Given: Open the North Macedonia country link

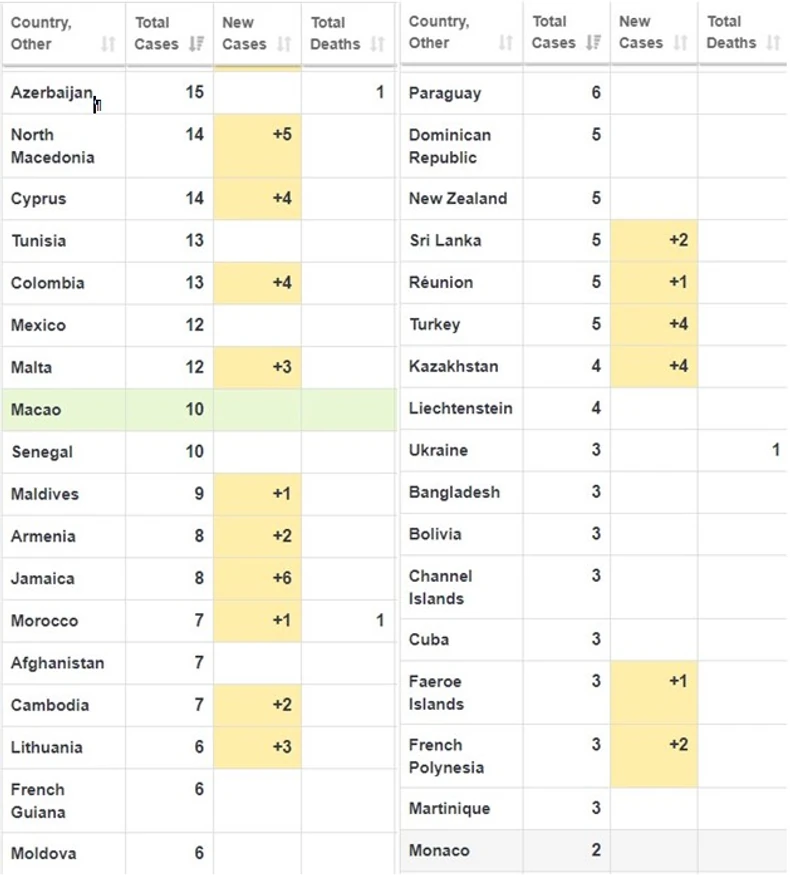Looking at the screenshot, I should (52, 146).
